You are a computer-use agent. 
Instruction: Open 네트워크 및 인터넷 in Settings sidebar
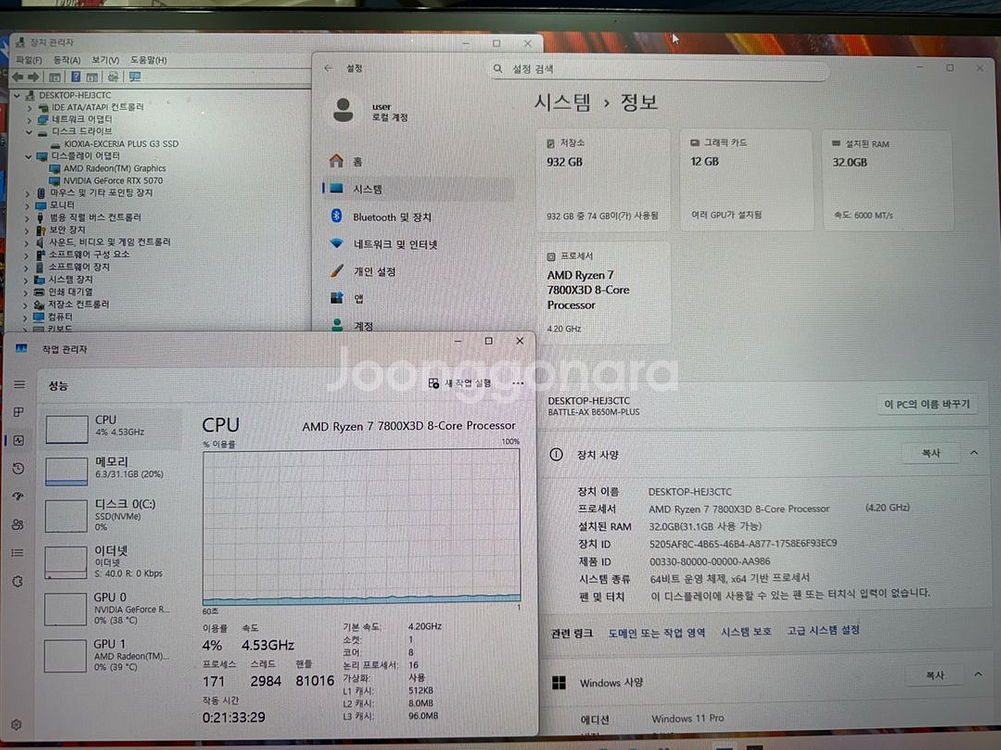click(x=418, y=244)
